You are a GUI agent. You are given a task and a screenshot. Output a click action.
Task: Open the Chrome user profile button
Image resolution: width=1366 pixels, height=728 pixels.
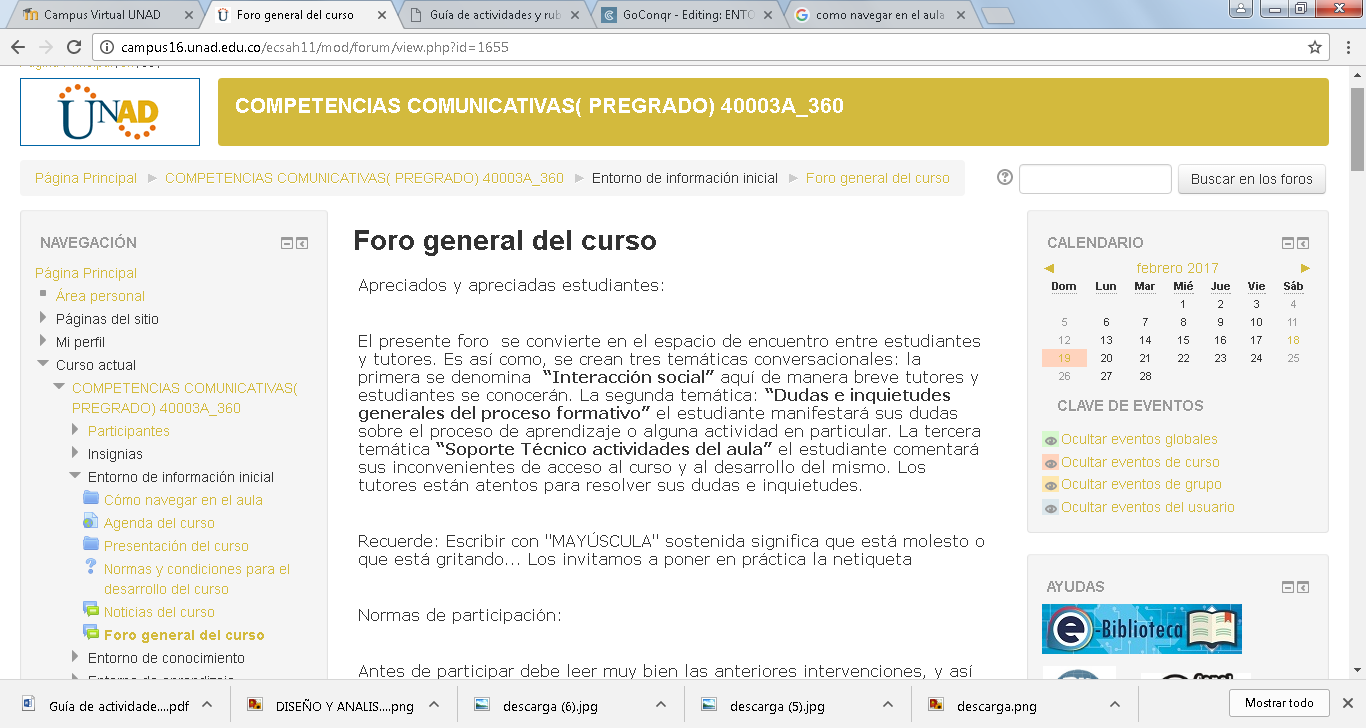(x=1241, y=8)
